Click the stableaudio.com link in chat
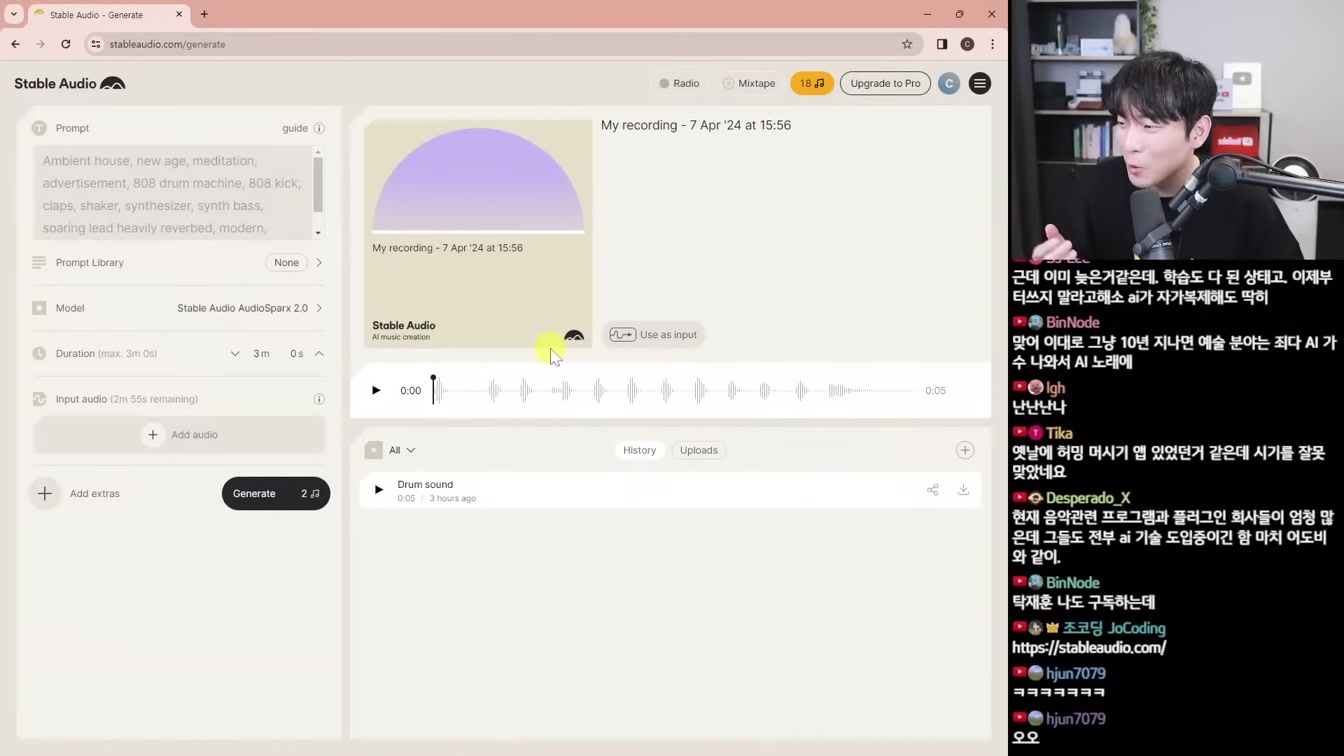 point(1089,648)
